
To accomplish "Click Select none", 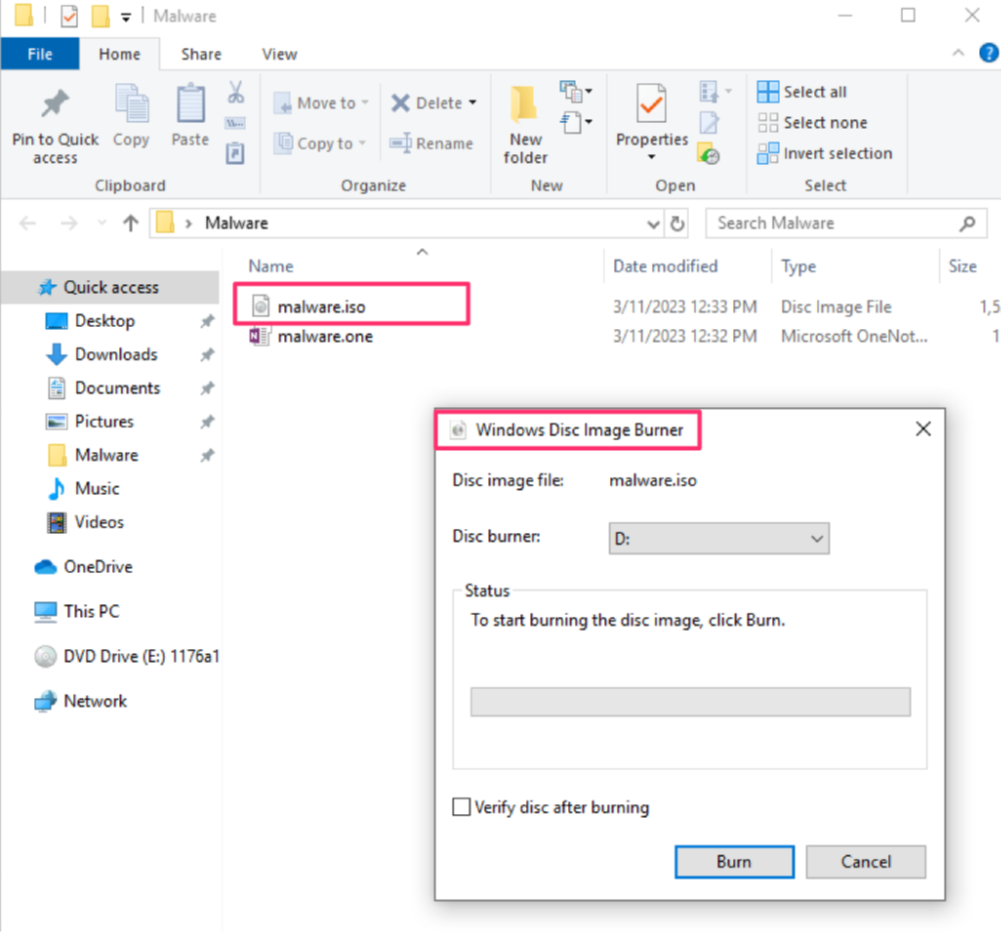I will click(812, 123).
